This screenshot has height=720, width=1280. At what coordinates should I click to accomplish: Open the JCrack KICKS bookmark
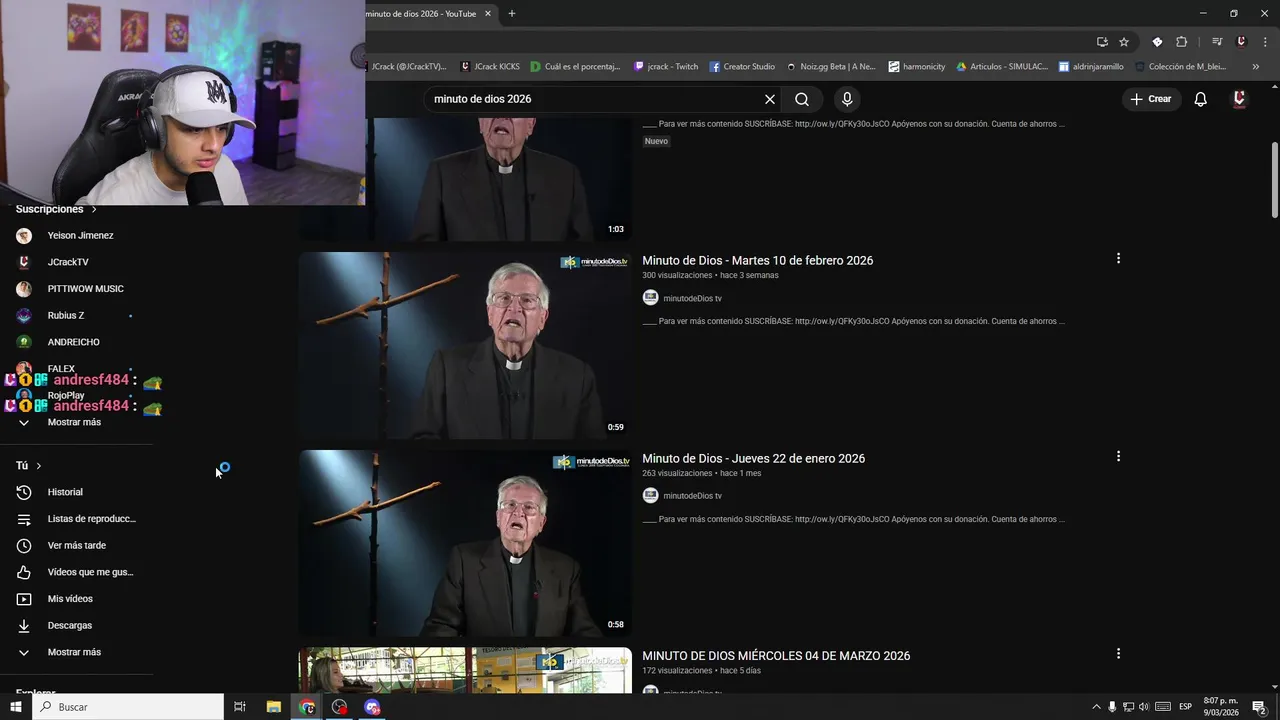490,67
